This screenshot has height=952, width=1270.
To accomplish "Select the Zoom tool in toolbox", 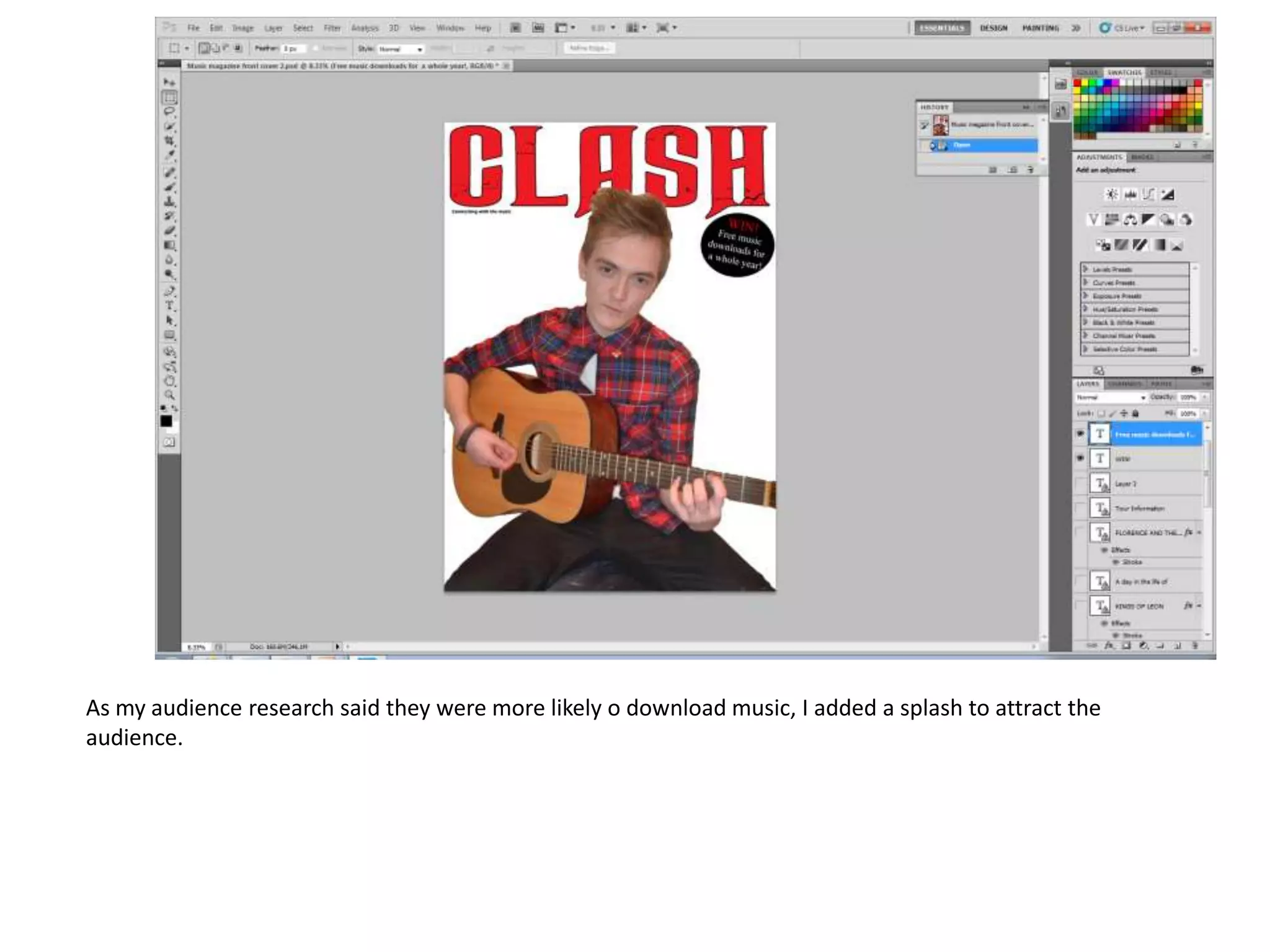I will [x=169, y=395].
